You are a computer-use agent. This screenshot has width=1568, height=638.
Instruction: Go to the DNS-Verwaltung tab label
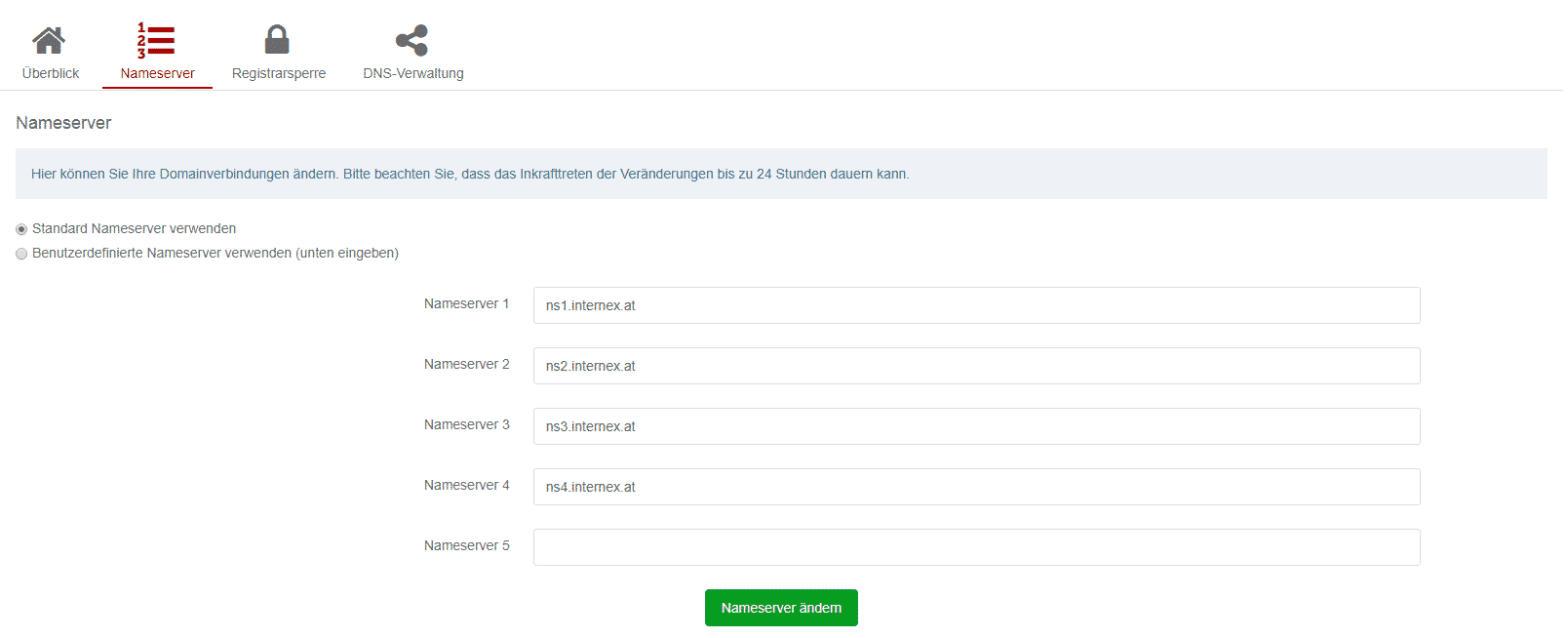413,73
